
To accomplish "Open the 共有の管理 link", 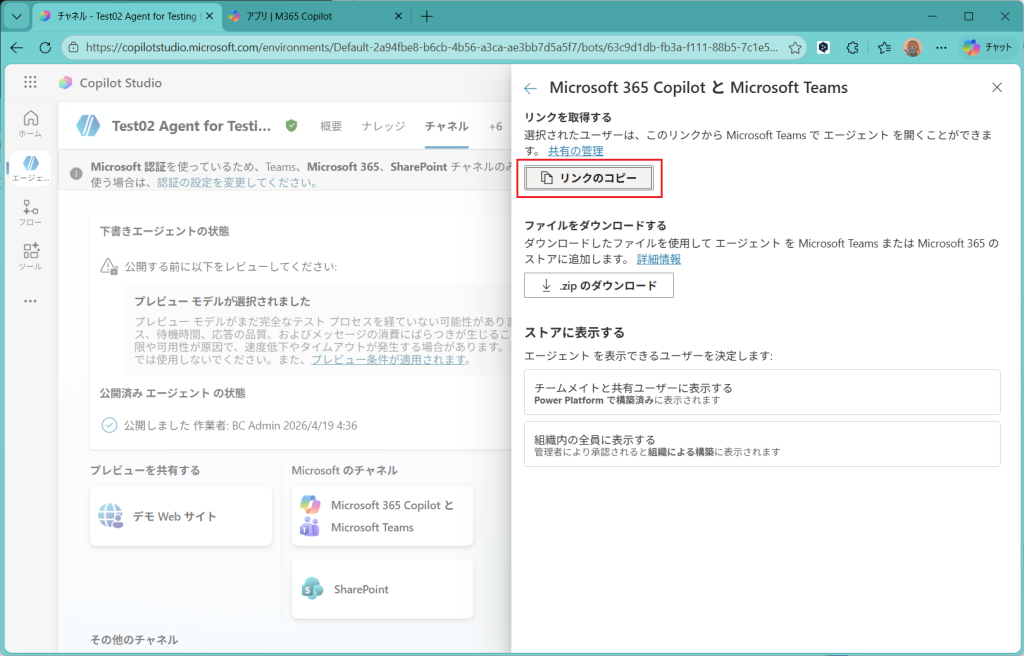I will click(575, 151).
